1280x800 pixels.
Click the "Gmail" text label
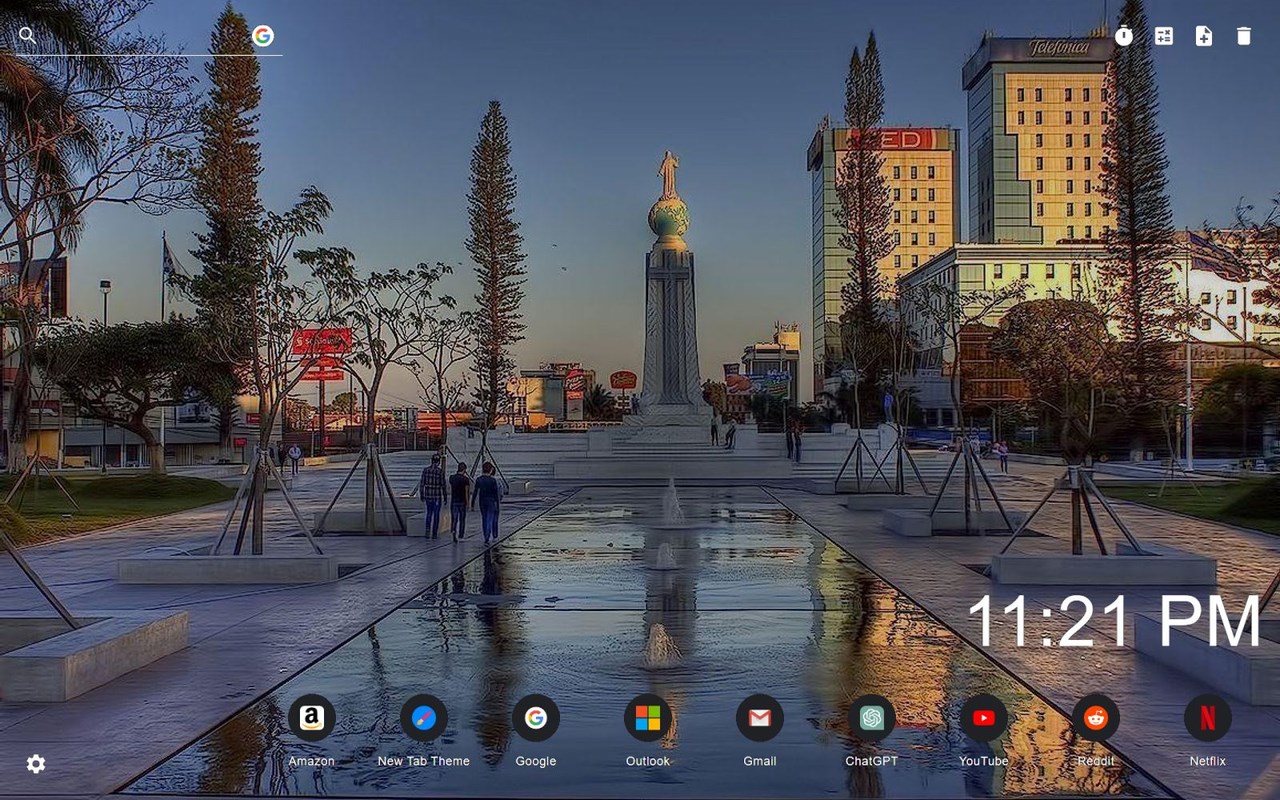click(x=760, y=761)
